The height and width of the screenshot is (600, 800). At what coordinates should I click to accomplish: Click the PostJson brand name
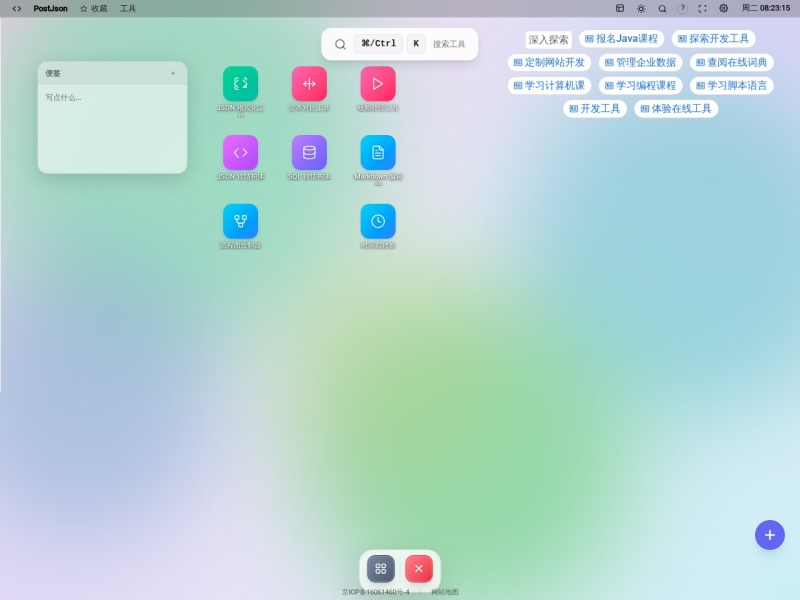51,8
